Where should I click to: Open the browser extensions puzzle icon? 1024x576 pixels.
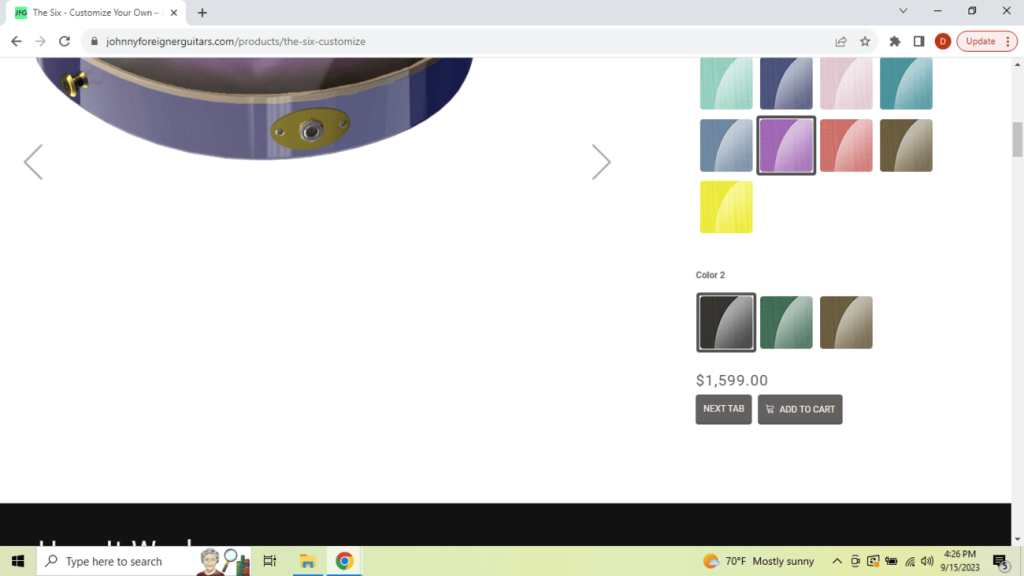[x=895, y=41]
